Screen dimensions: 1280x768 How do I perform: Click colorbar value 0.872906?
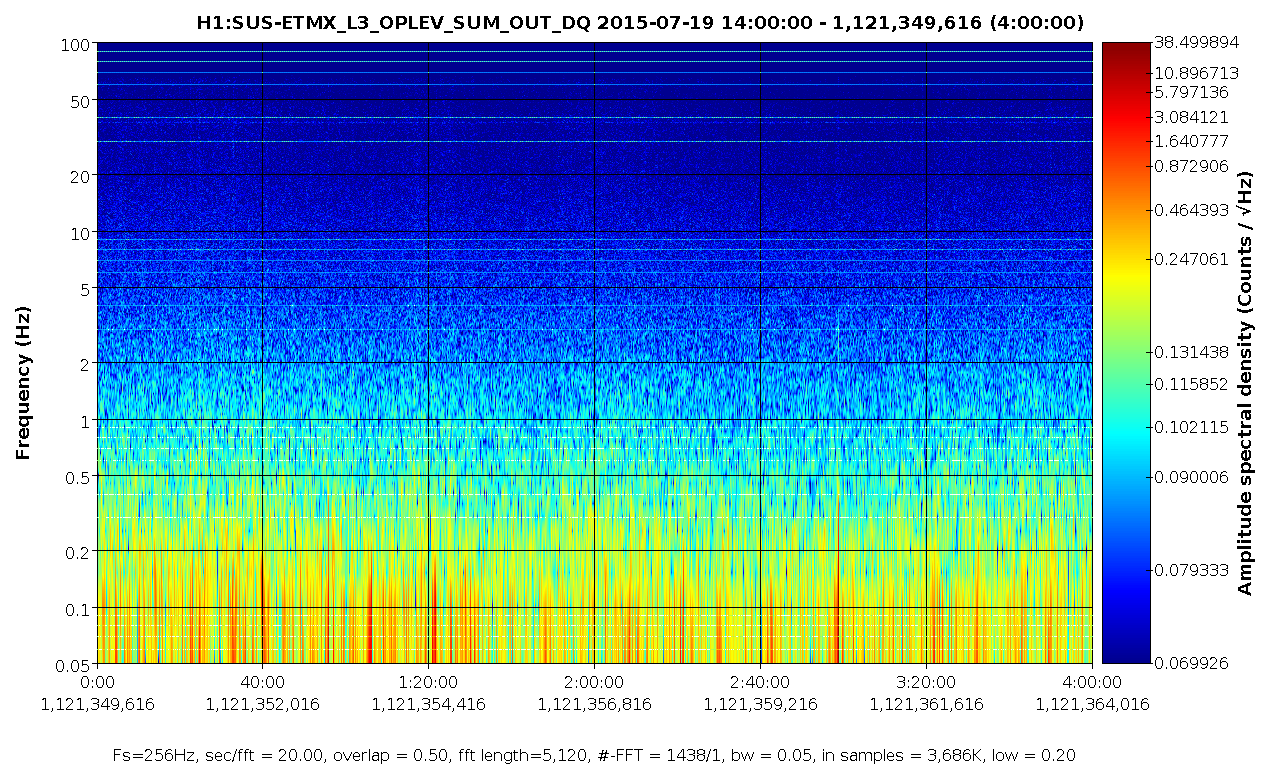click(1191, 166)
